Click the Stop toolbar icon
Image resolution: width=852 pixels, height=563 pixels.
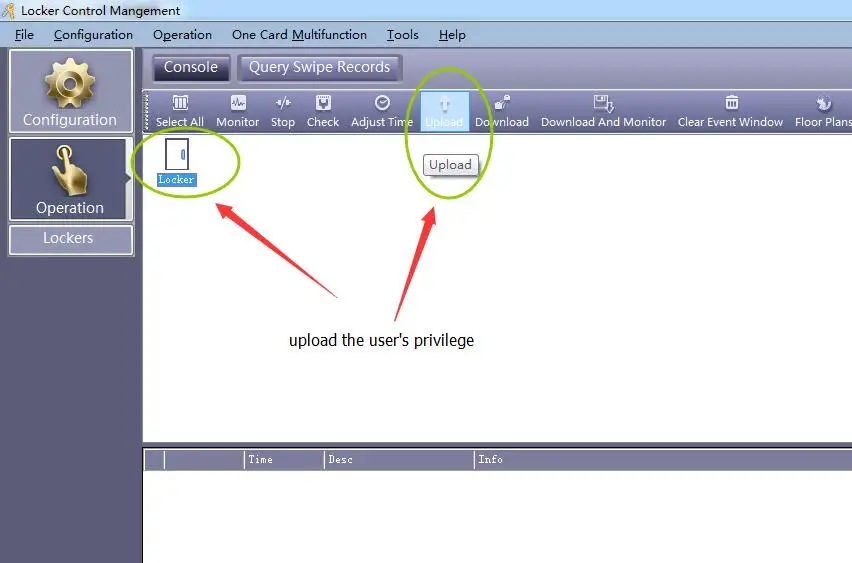tap(283, 111)
